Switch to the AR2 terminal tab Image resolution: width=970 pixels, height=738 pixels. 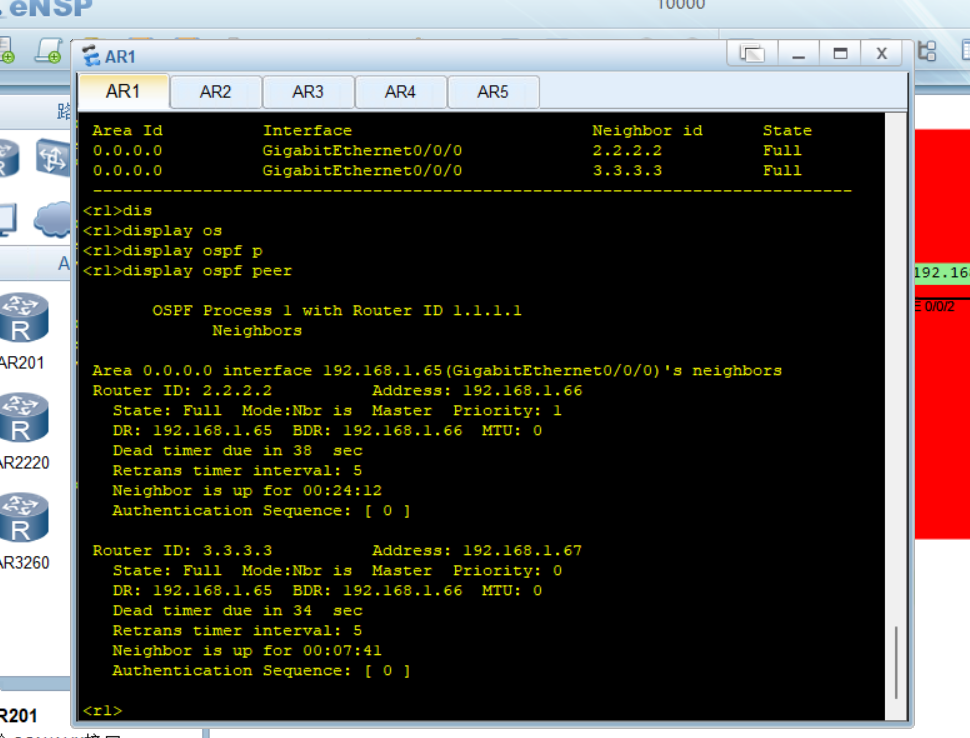(215, 91)
